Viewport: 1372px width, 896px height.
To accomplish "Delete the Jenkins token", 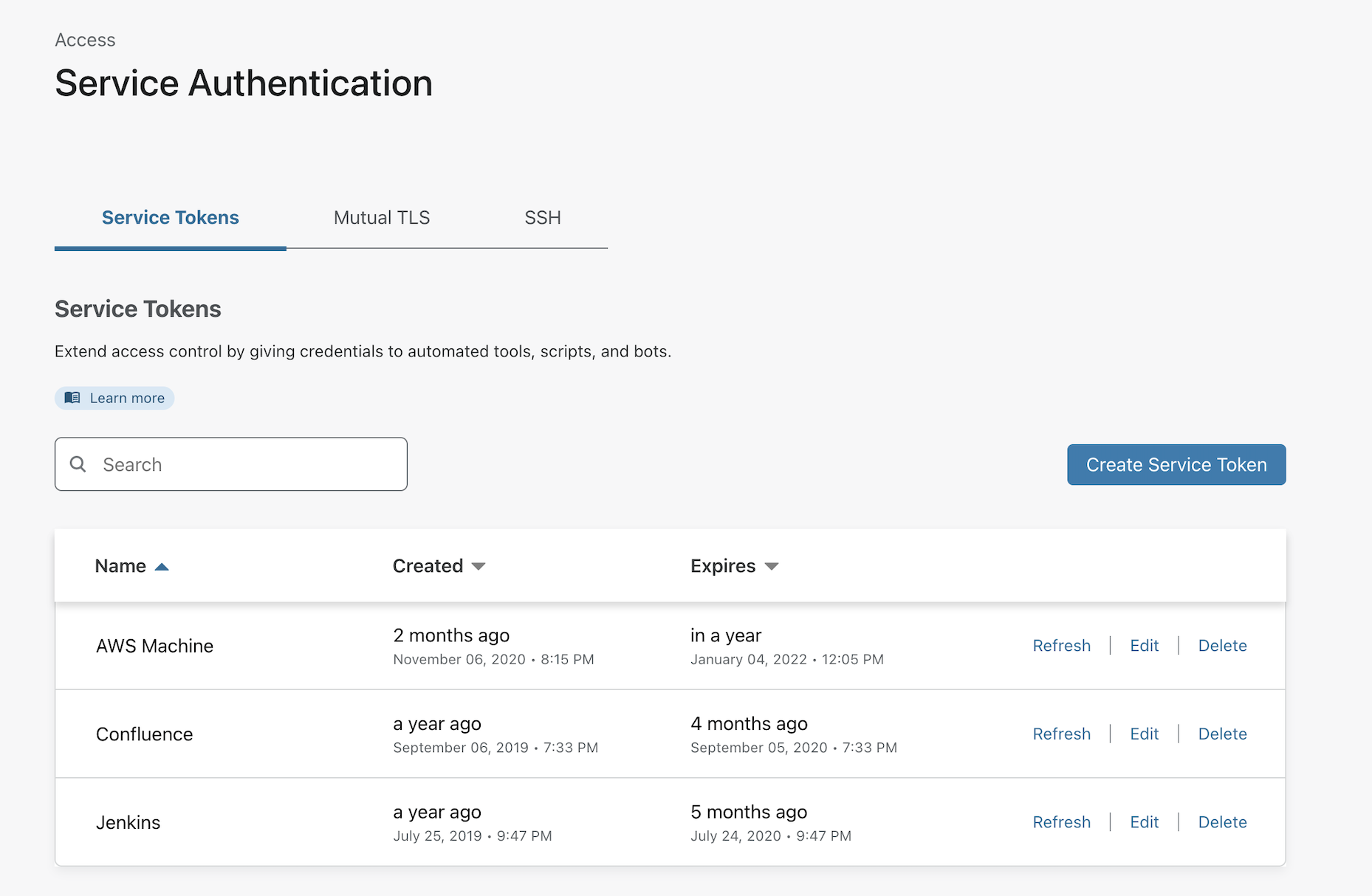I will [x=1222, y=821].
